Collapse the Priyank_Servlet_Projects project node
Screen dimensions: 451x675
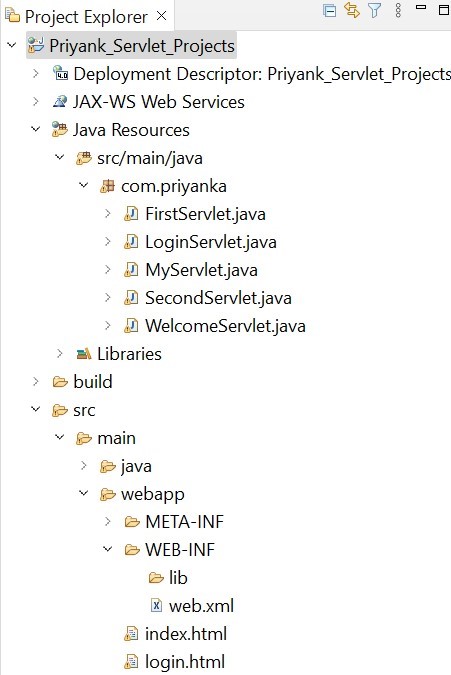pyautogui.click(x=12, y=45)
